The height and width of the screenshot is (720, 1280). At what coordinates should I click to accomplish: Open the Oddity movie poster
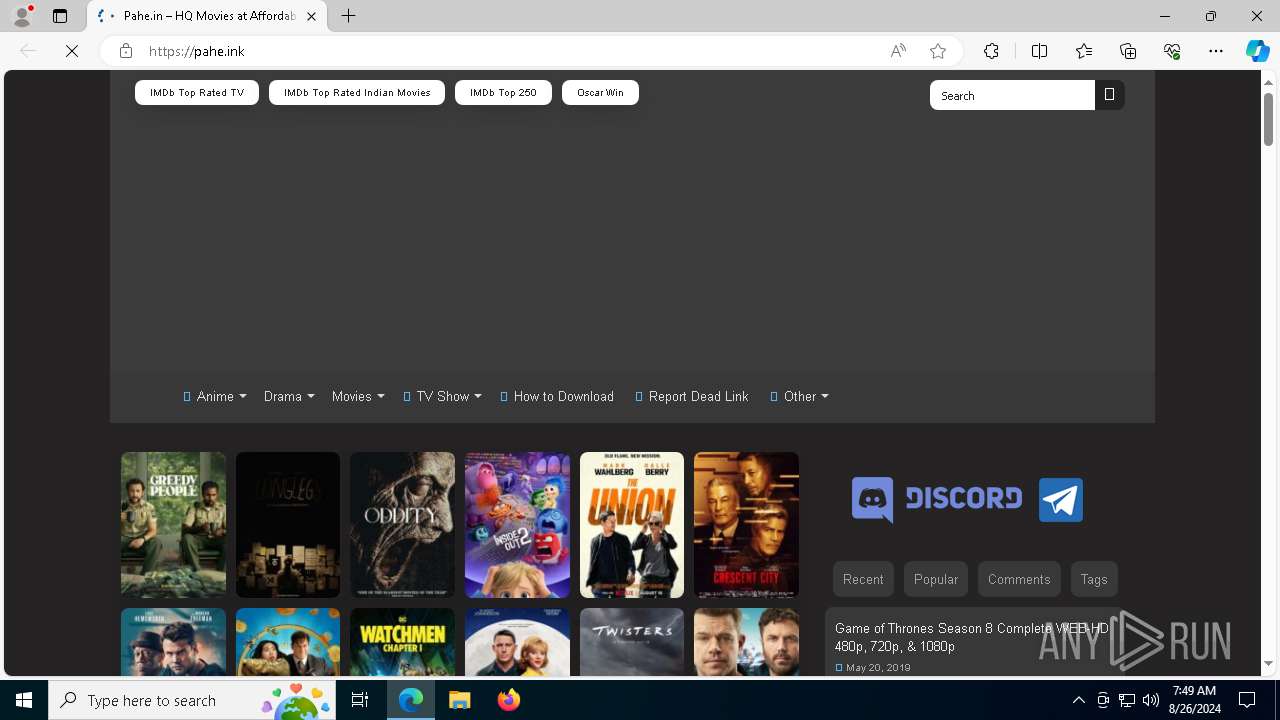(x=402, y=525)
